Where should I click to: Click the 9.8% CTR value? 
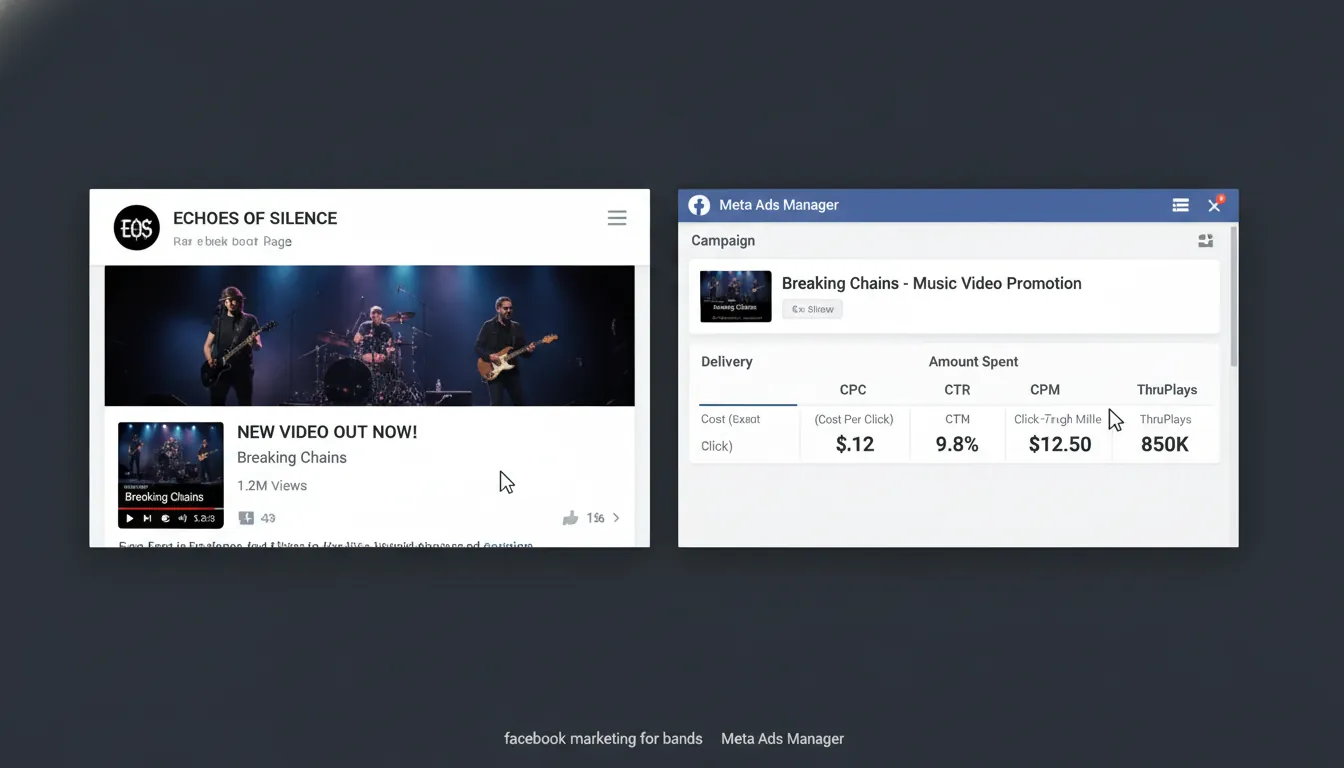(957, 444)
